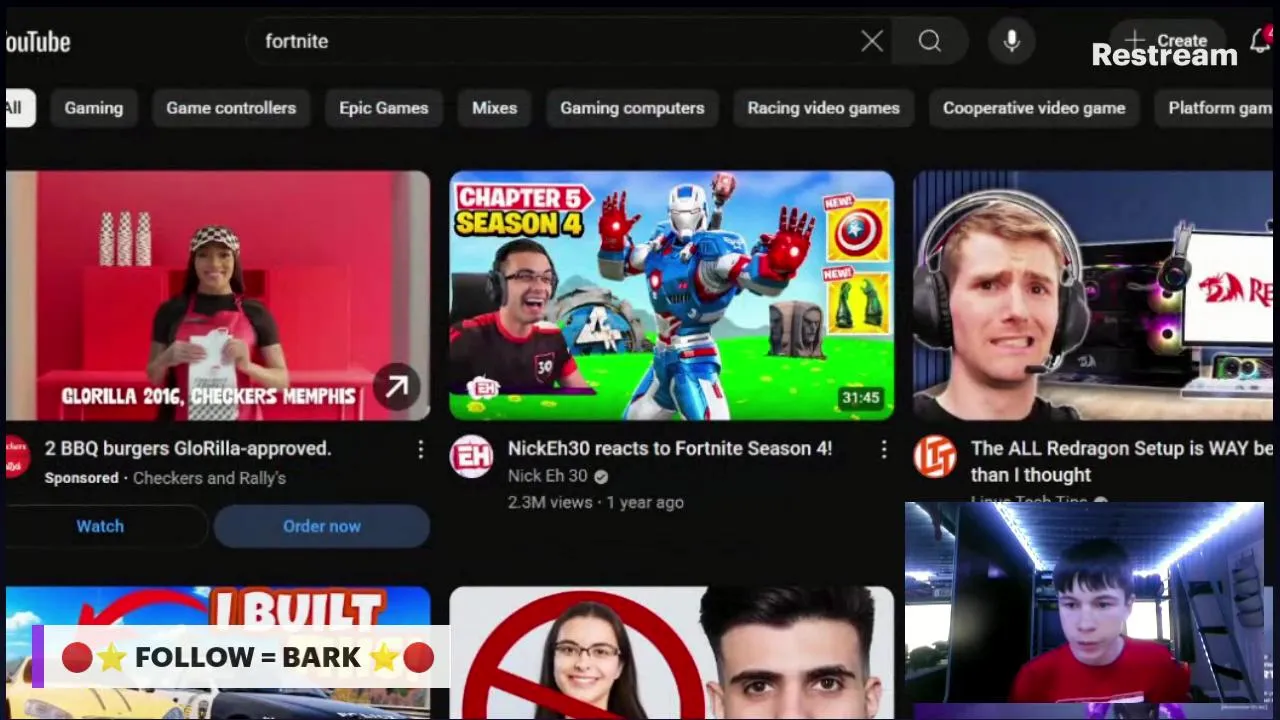Select the Gaming filter chip
Viewport: 1280px width, 720px height.
94,108
